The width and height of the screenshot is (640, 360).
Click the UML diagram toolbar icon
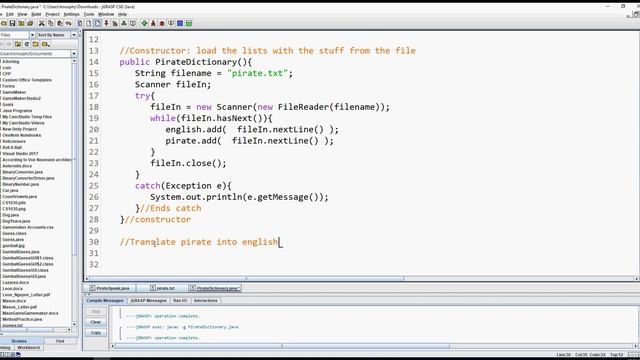124,23
